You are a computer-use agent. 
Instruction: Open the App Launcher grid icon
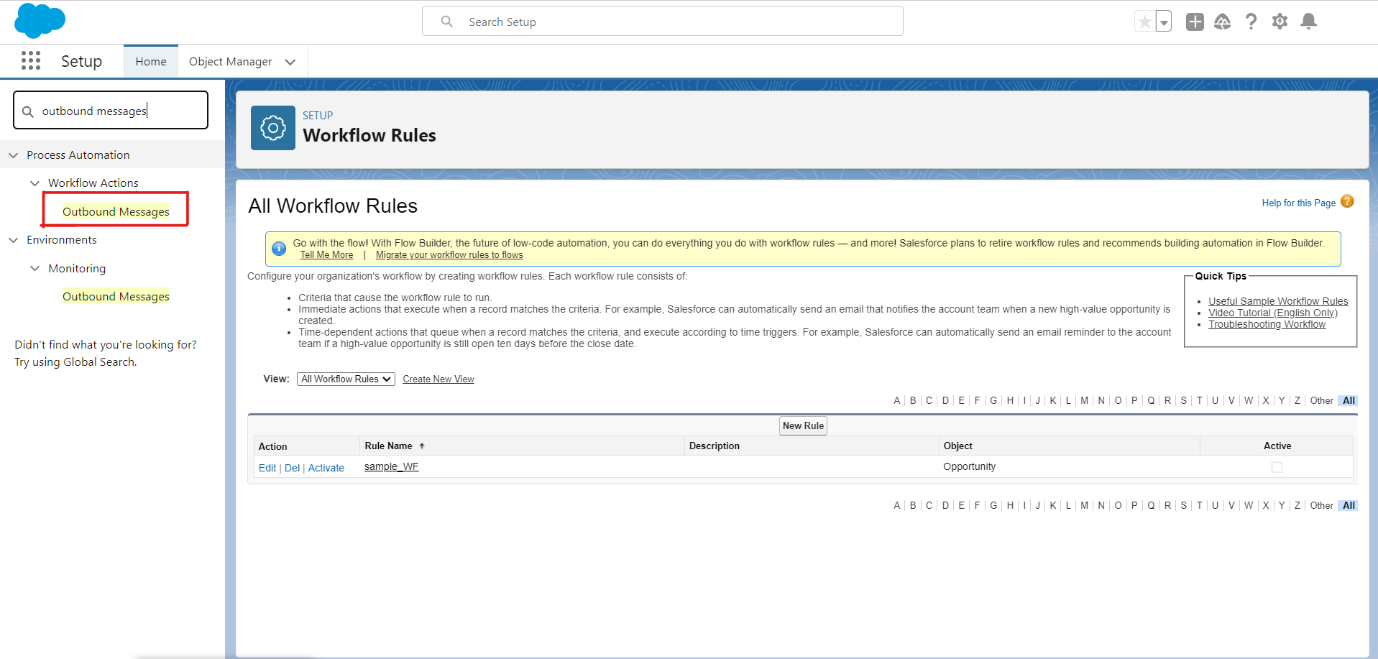(x=31, y=61)
